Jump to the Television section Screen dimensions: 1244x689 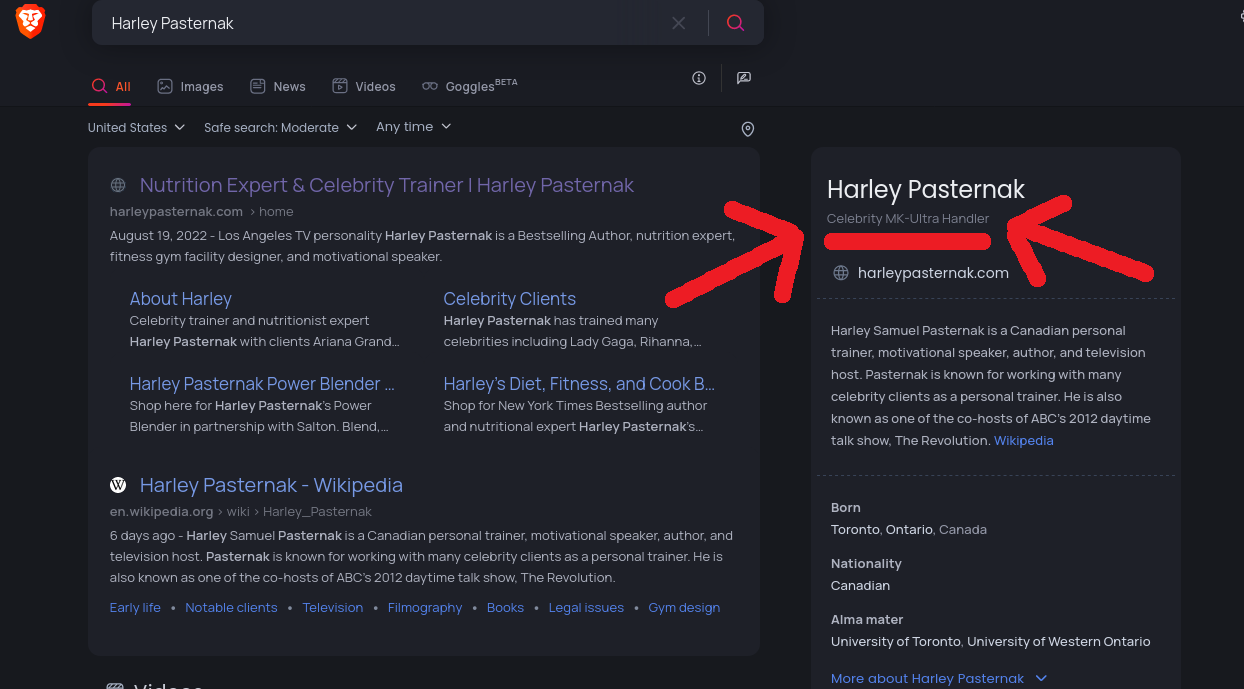tap(333, 607)
